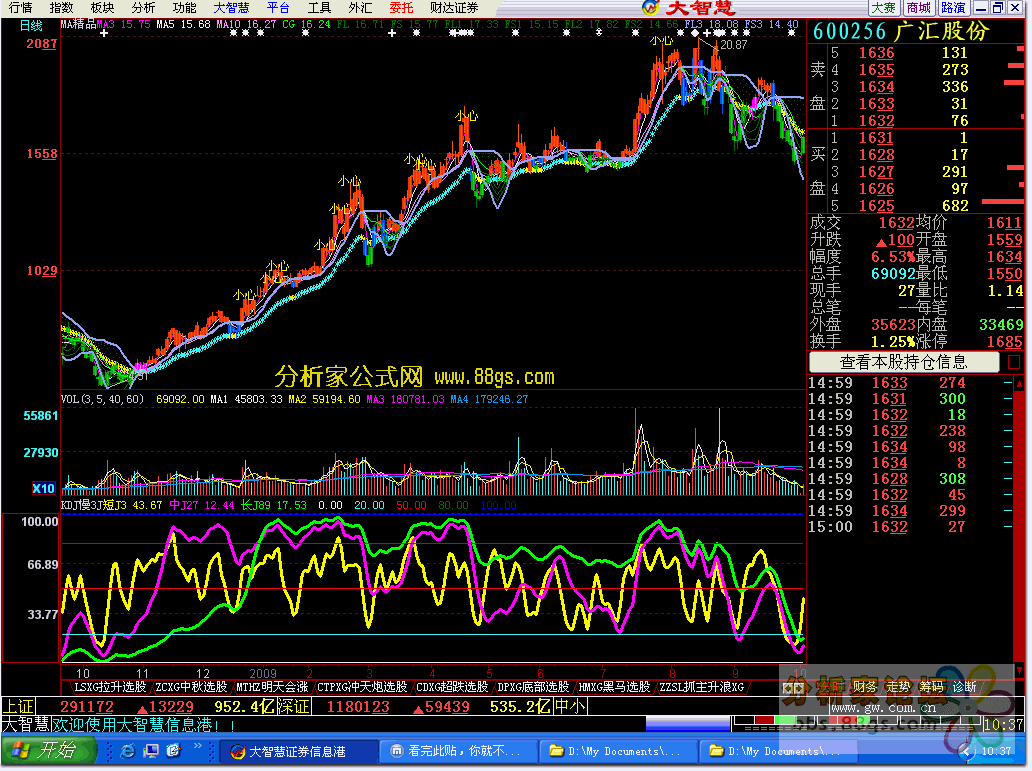The image size is (1032, 771).
Task: Click the stock title 600256 广汇股份
Action: [901, 31]
